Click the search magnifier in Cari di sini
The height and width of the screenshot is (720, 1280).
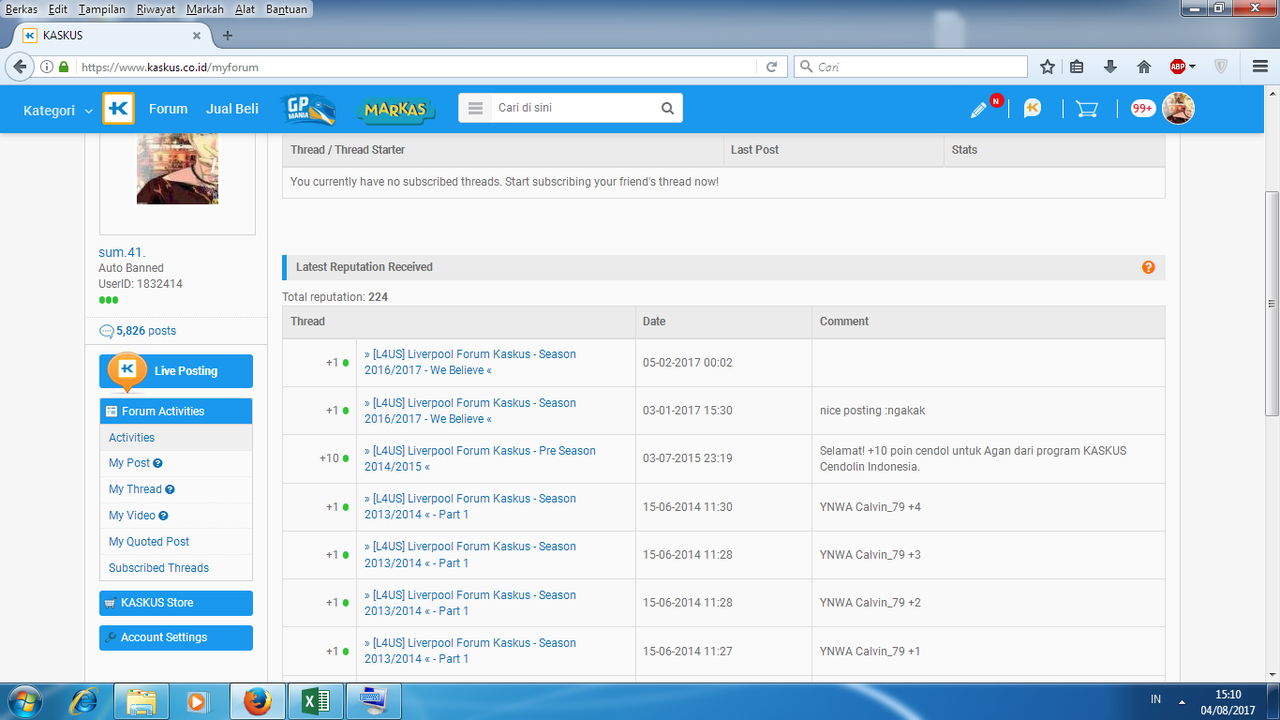[x=667, y=109]
